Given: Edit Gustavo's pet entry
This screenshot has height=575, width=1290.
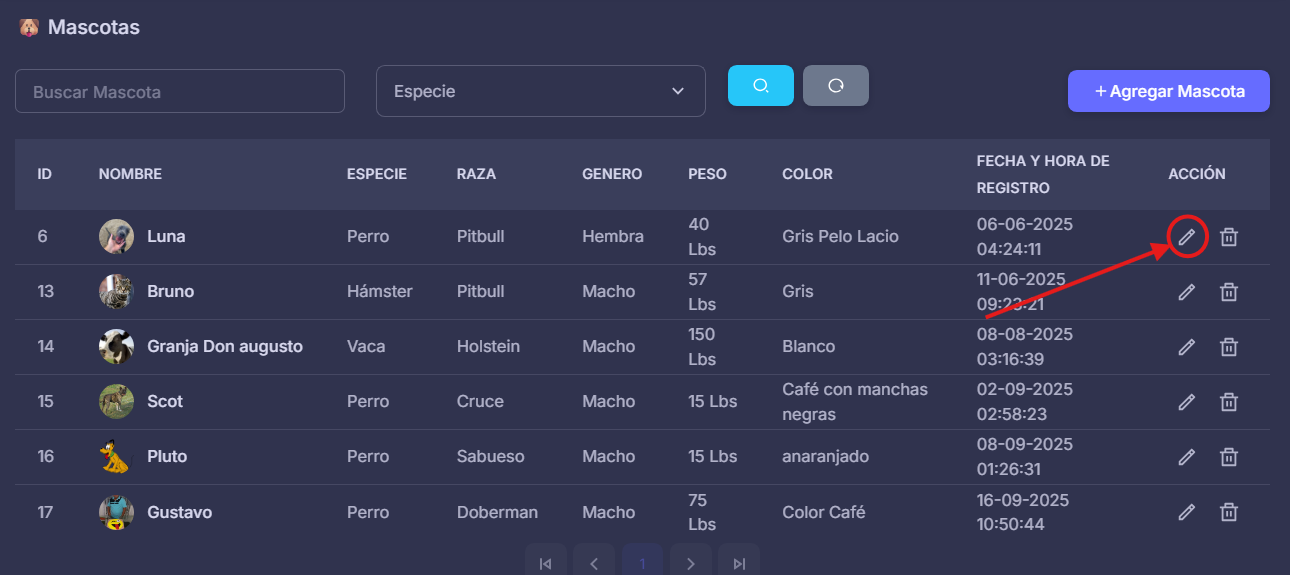Looking at the screenshot, I should [1186, 512].
